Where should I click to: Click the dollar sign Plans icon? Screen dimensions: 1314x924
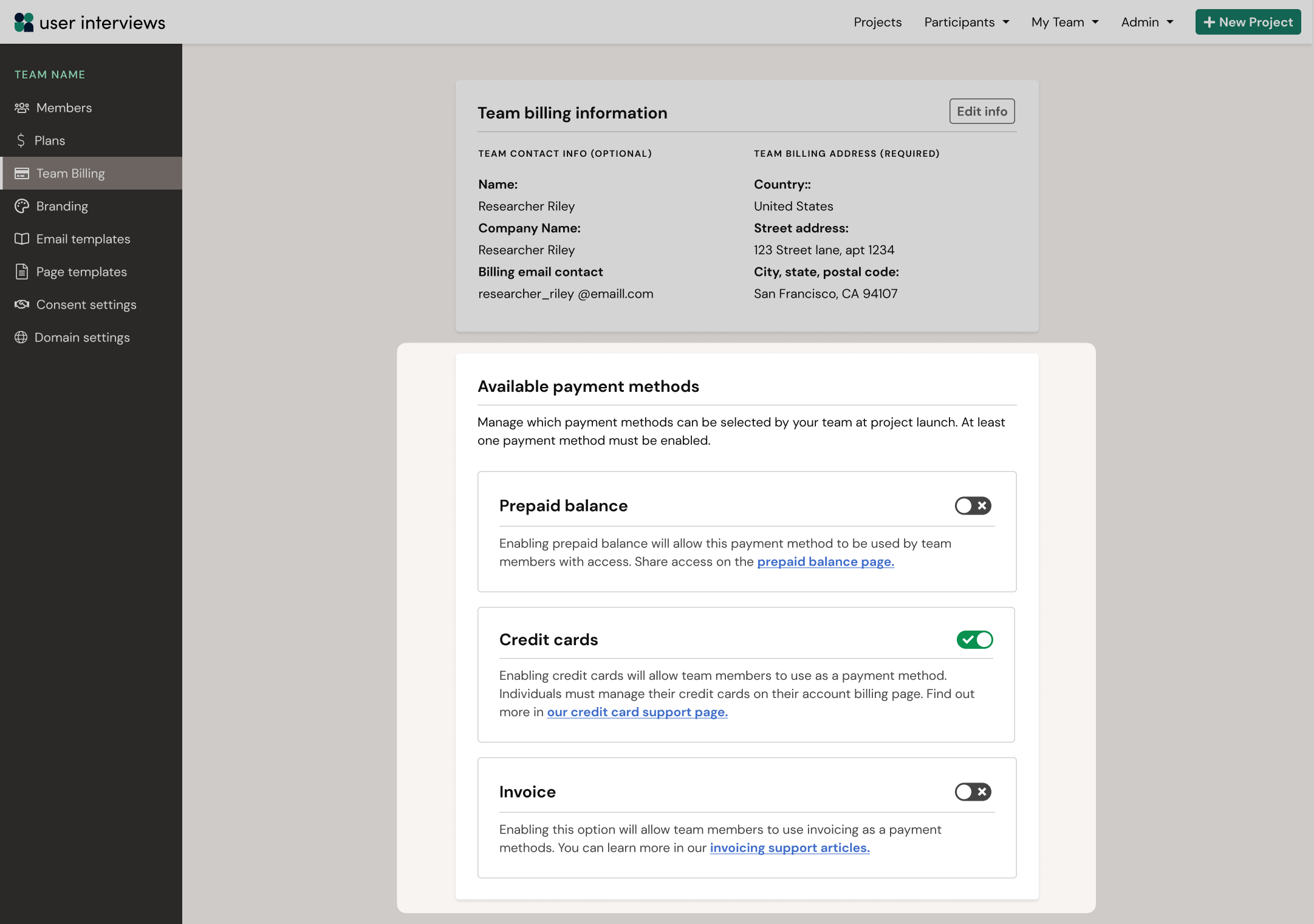coord(21,140)
